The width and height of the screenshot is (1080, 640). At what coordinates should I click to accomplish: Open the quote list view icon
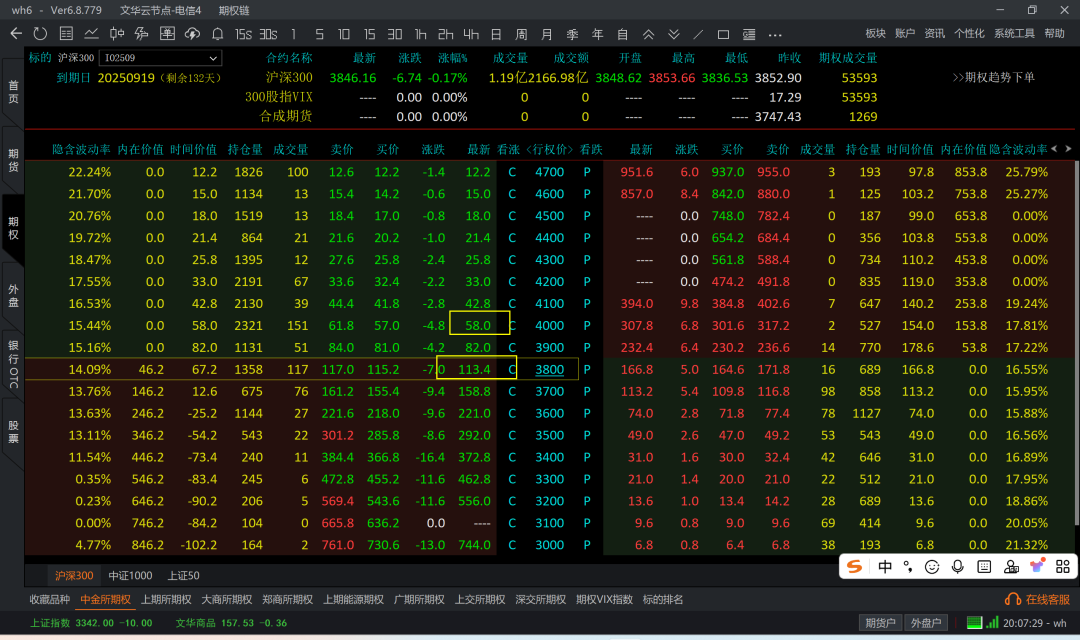(x=66, y=34)
